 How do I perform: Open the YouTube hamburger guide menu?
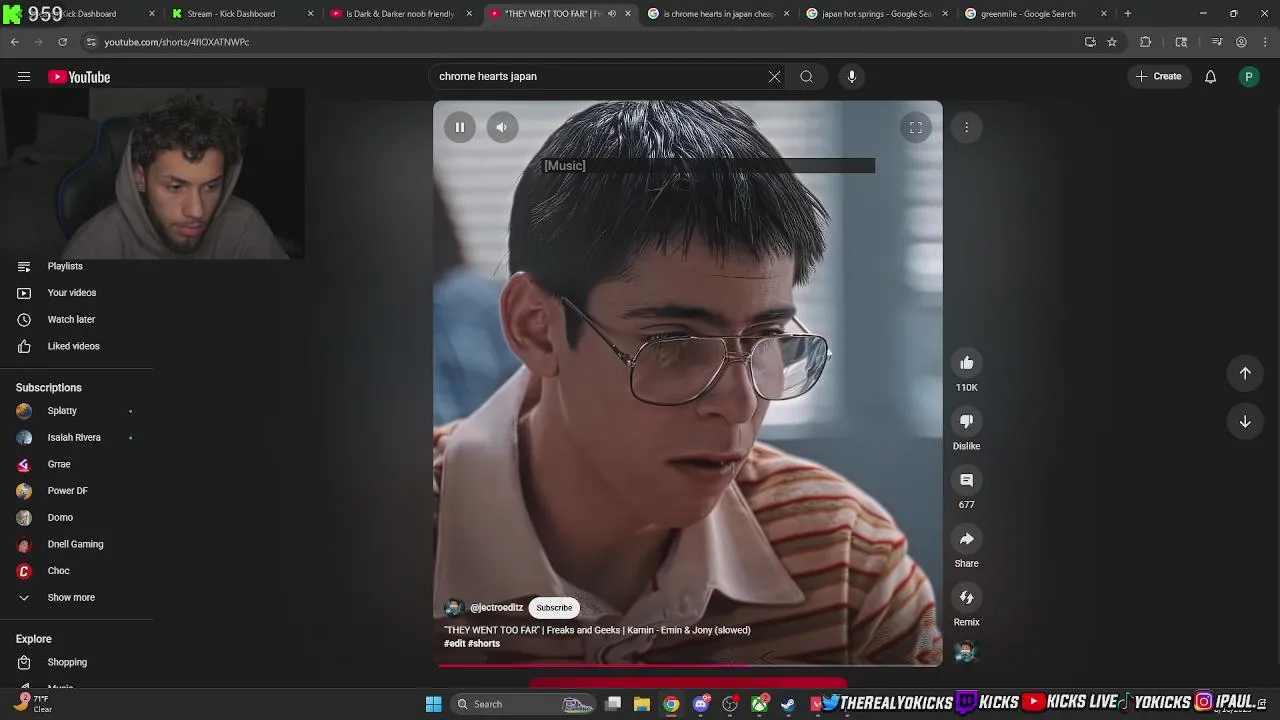tap(24, 77)
